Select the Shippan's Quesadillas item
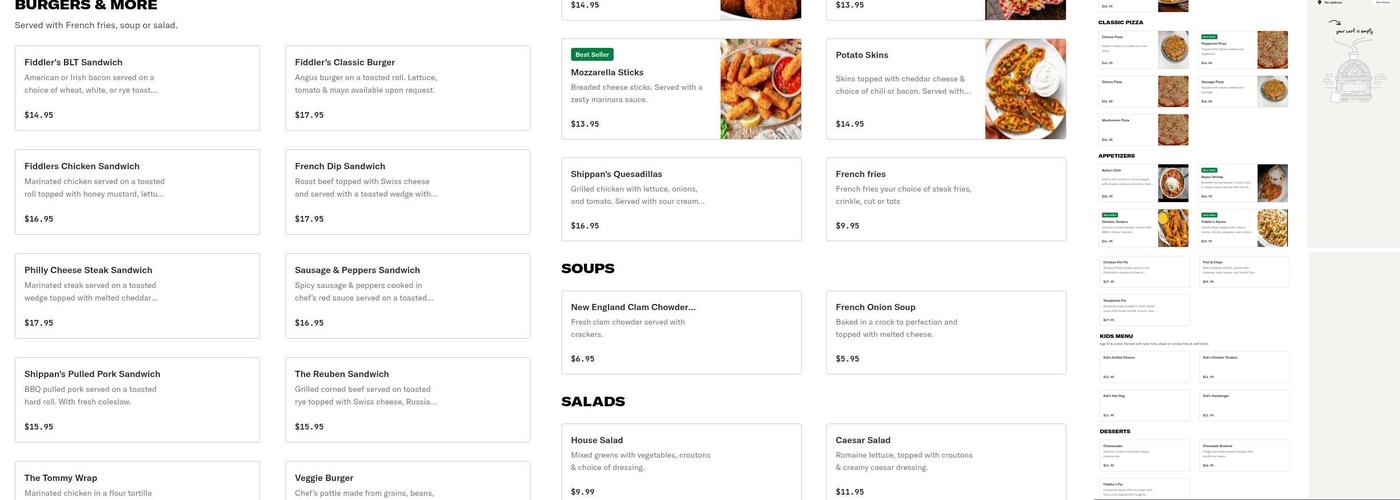1400x500 pixels. (x=681, y=199)
